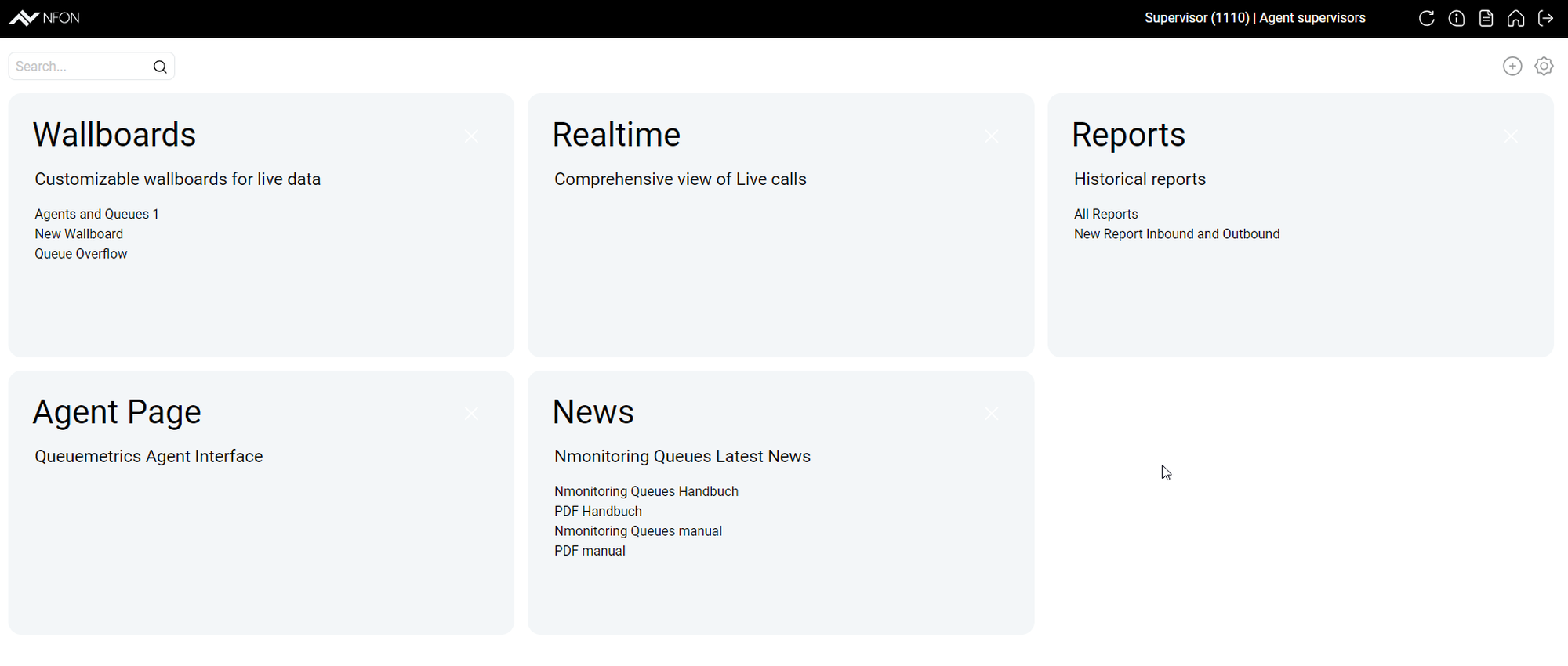The height and width of the screenshot is (666, 1568).
Task: Click the add widget plus icon
Action: click(x=1512, y=67)
